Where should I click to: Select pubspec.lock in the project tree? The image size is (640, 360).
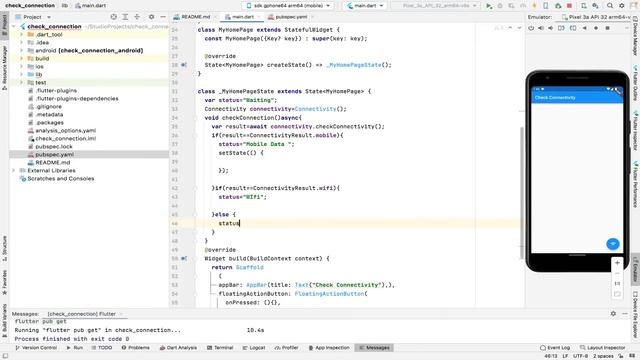[x=53, y=146]
